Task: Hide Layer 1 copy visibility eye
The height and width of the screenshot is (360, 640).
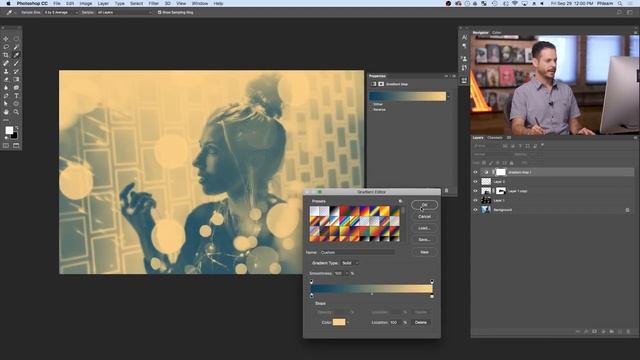Action: point(475,191)
